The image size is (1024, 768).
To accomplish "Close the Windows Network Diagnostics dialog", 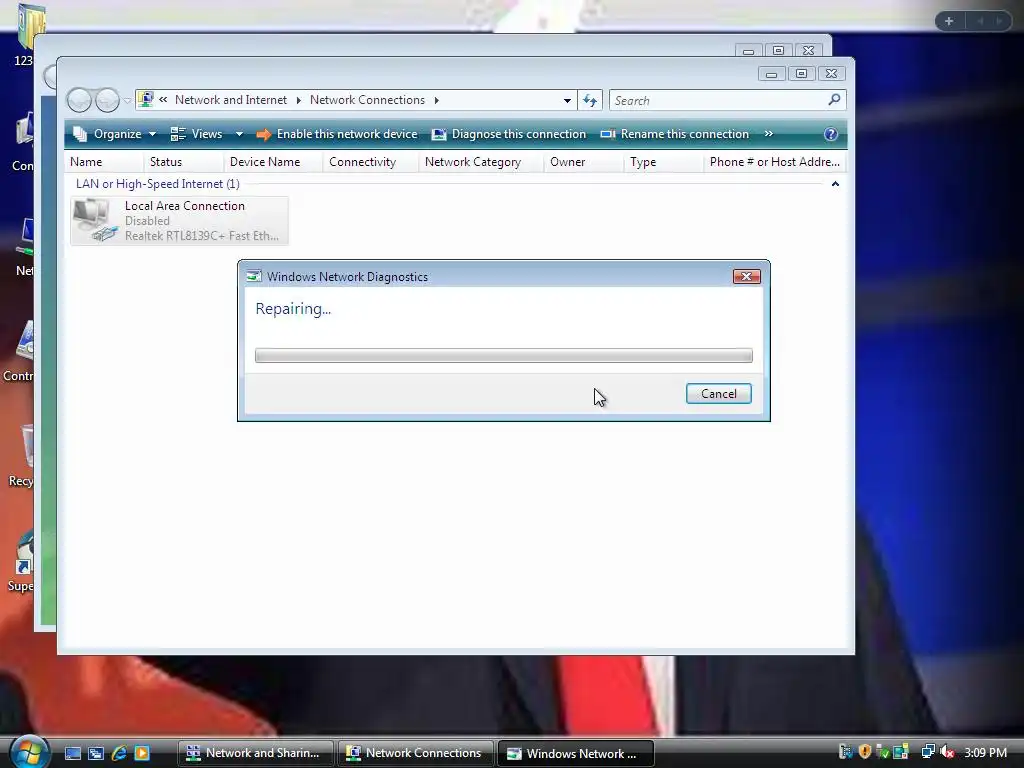I will click(x=746, y=276).
